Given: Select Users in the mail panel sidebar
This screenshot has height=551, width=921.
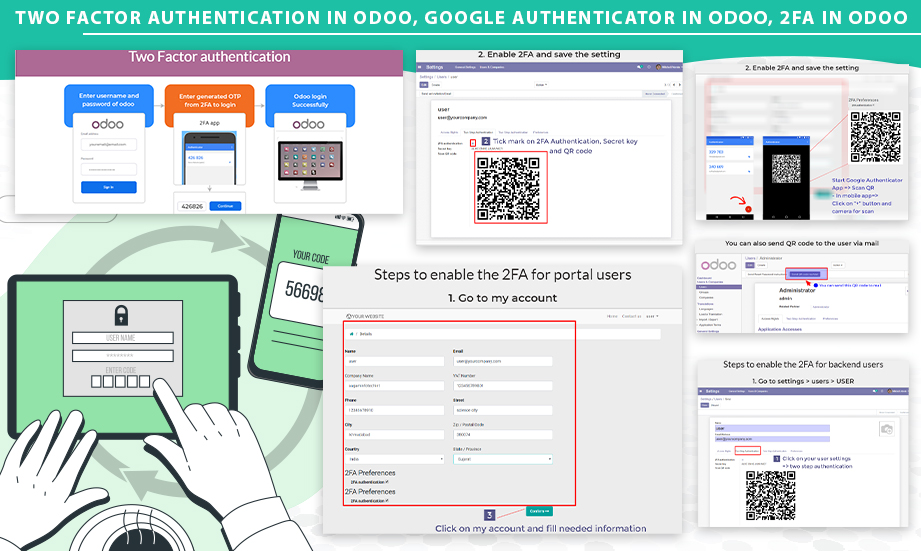Looking at the screenshot, I should click(x=718, y=287).
